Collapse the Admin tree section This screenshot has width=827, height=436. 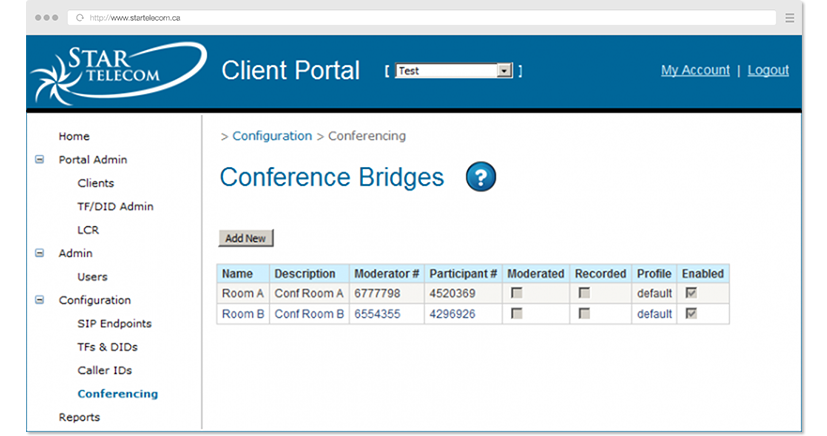click(40, 254)
